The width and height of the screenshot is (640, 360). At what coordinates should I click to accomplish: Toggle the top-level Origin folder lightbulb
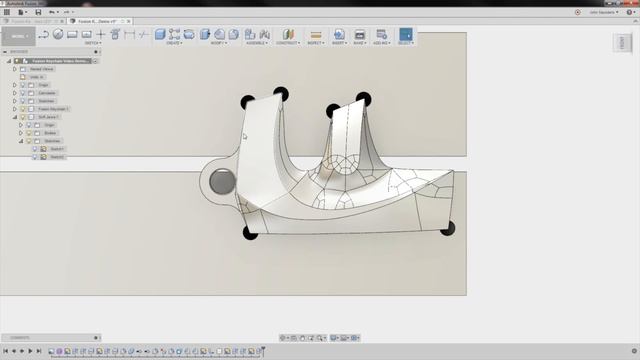point(23,85)
